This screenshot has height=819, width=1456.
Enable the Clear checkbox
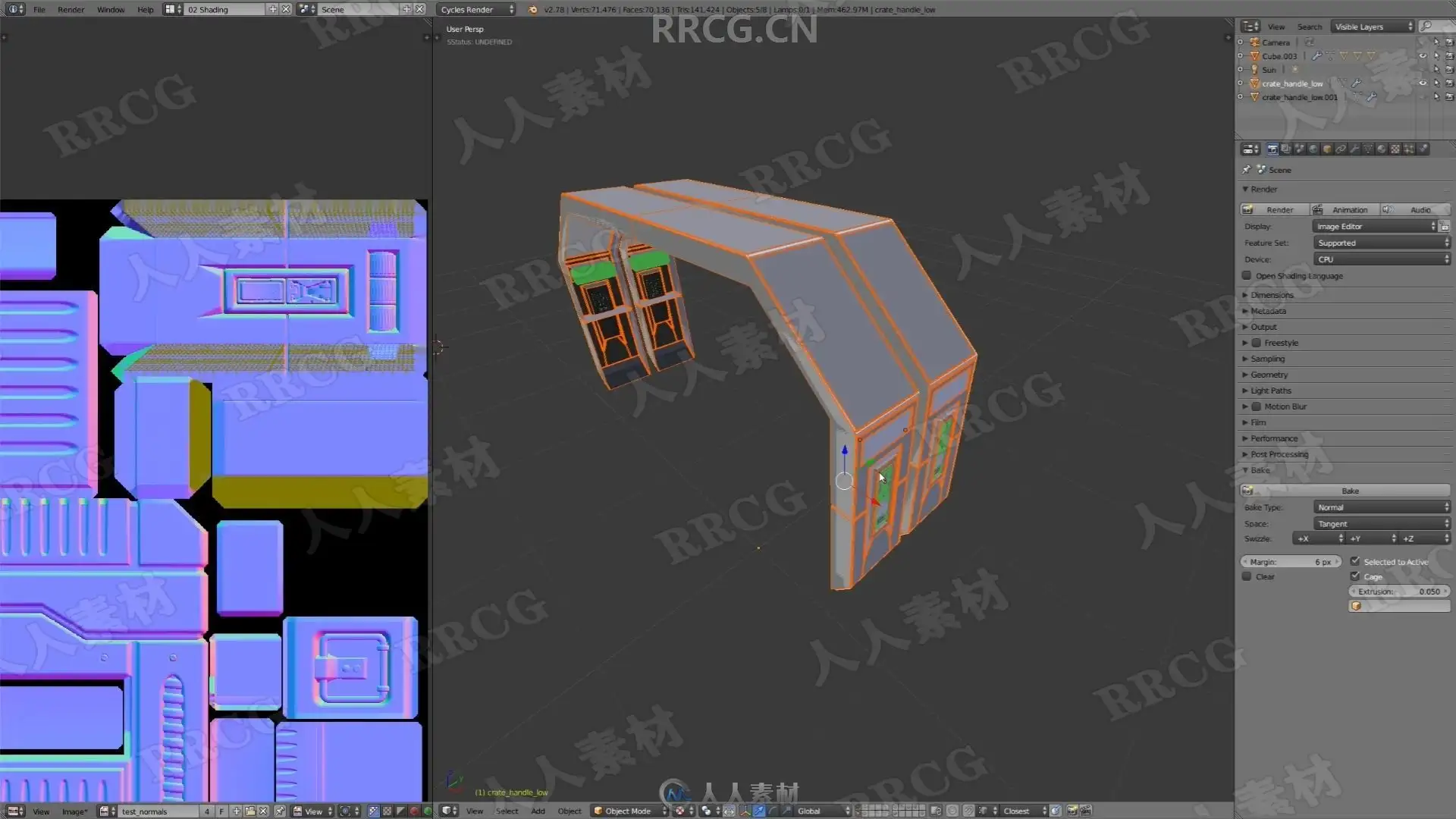click(x=1247, y=576)
